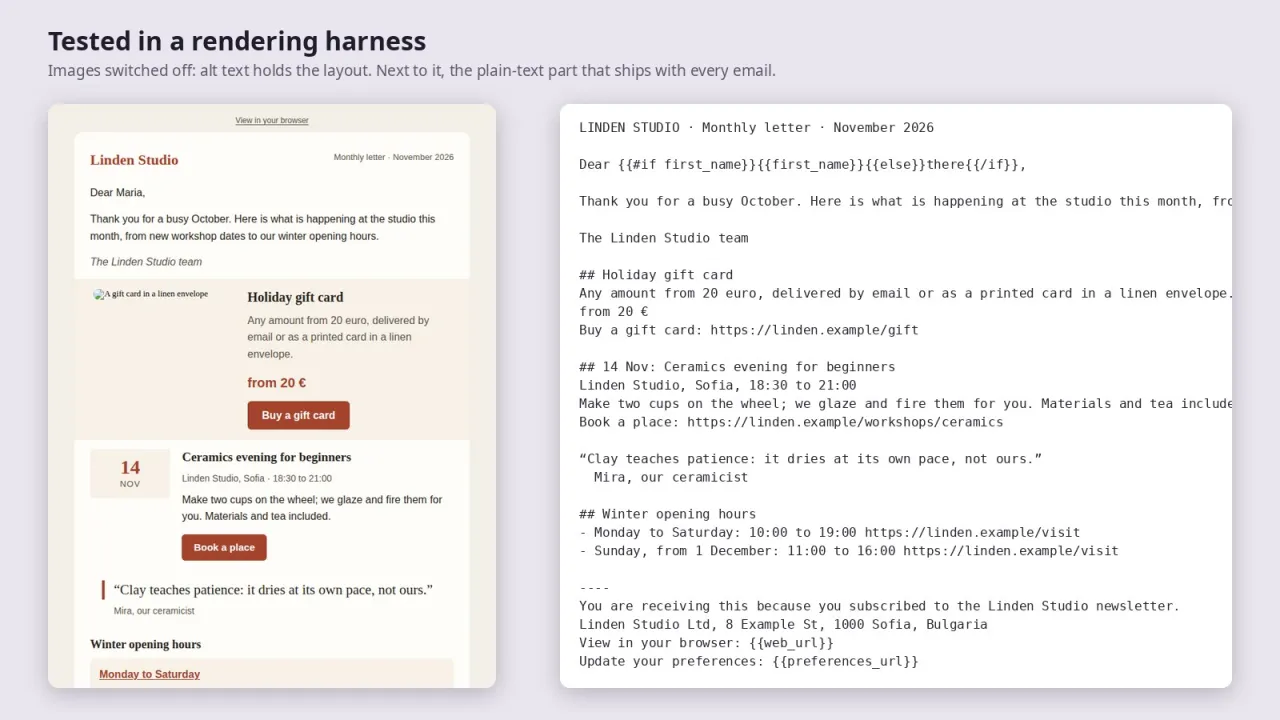Screen dimensions: 1280x720
Task: Click the Clay teaches patience quote in email
Action: pos(273,590)
